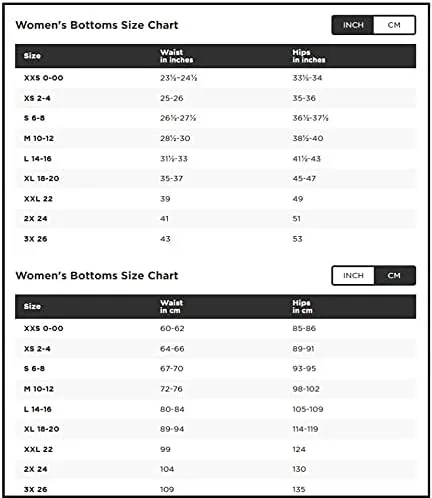Click the Waist in cm column header

pyautogui.click(x=171, y=307)
